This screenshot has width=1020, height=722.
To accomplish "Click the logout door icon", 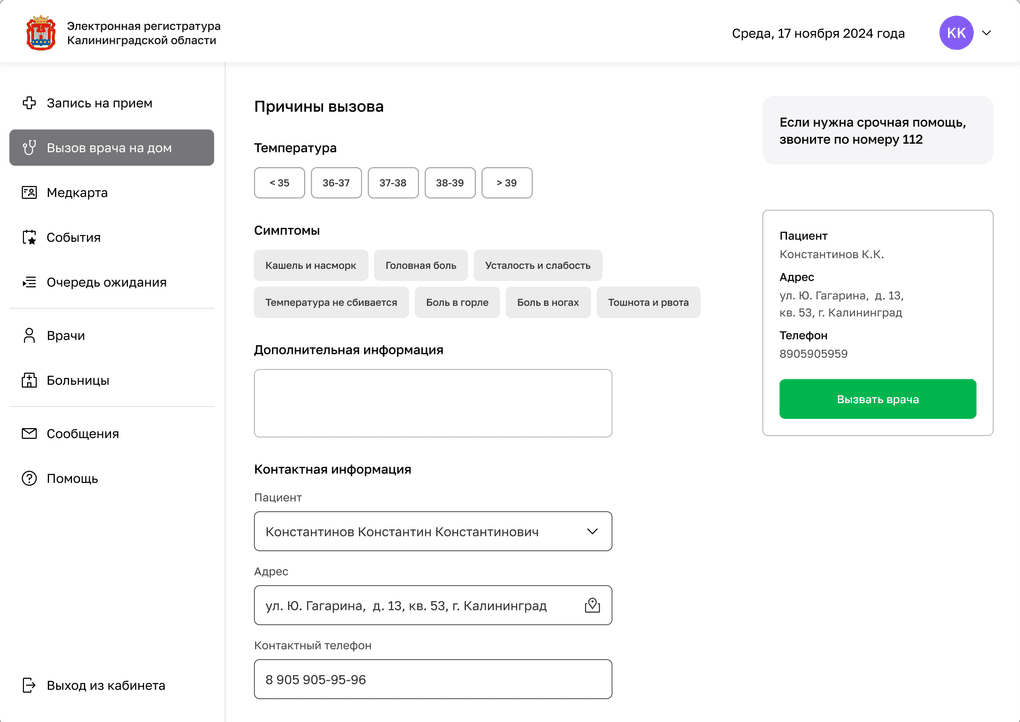I will [x=29, y=686].
